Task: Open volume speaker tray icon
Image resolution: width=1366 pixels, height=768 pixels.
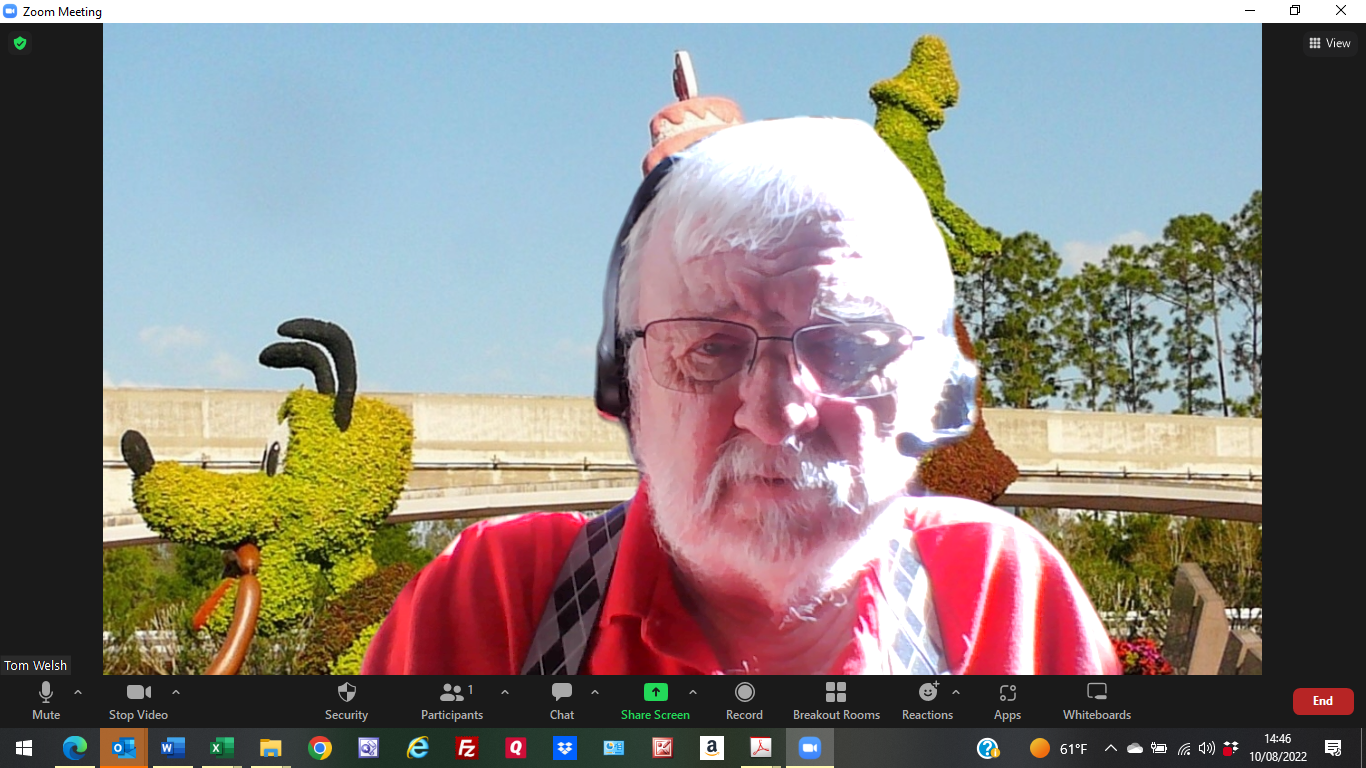Action: (1207, 748)
